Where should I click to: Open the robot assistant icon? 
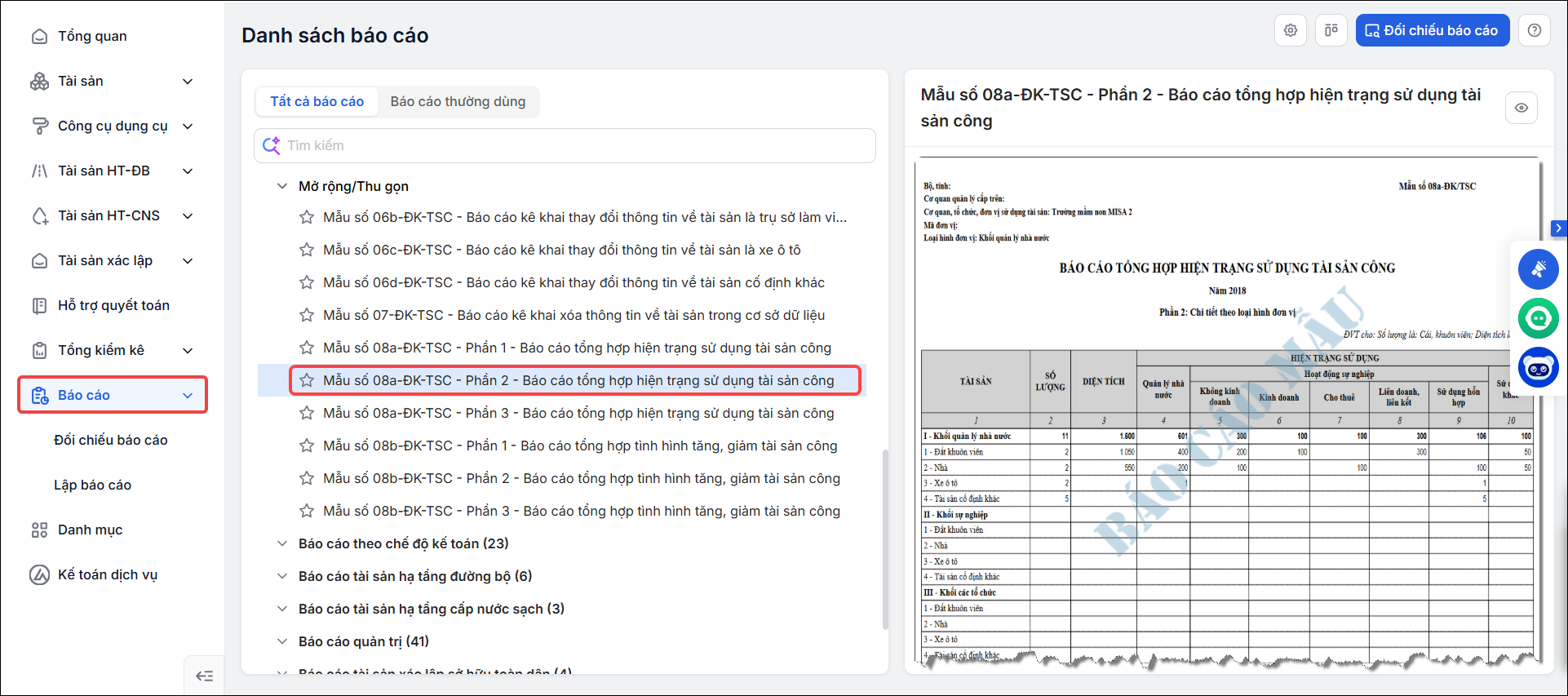pos(1539,367)
